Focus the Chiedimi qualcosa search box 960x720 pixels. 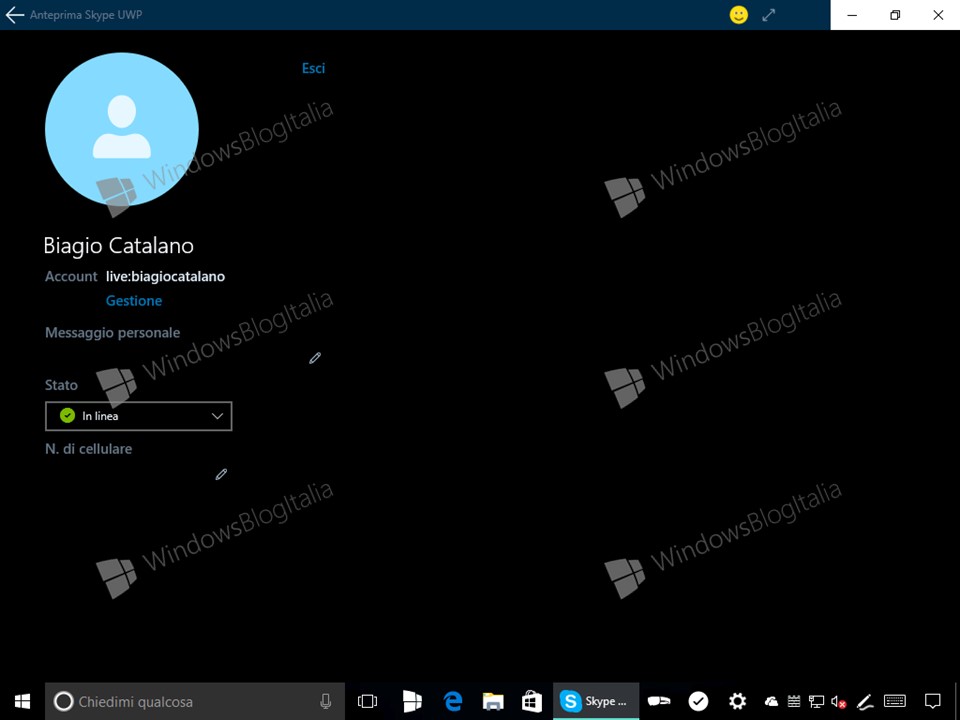pyautogui.click(x=195, y=702)
